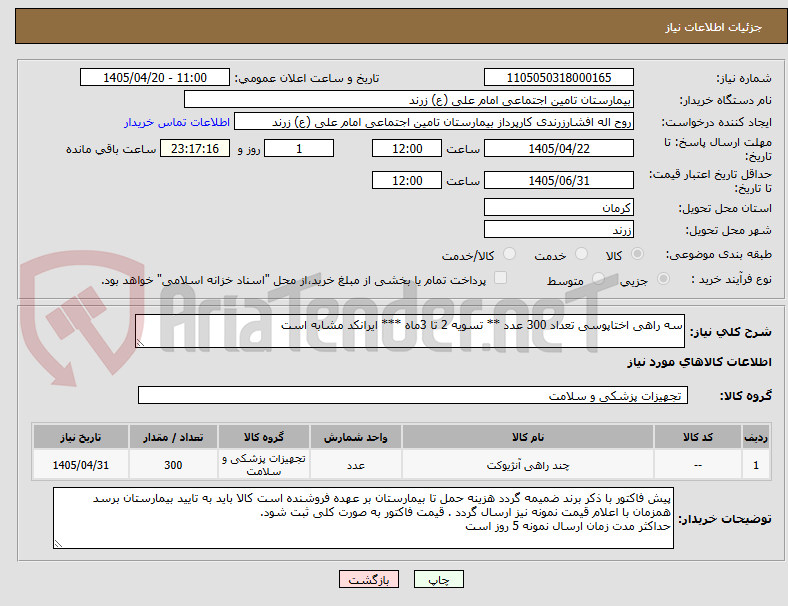Open the اطلاعات تماس خریدار link
The height and width of the screenshot is (606, 788).
[177, 122]
